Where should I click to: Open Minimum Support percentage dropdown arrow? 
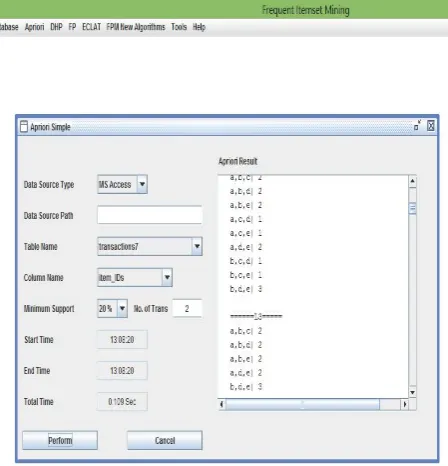coord(122,308)
